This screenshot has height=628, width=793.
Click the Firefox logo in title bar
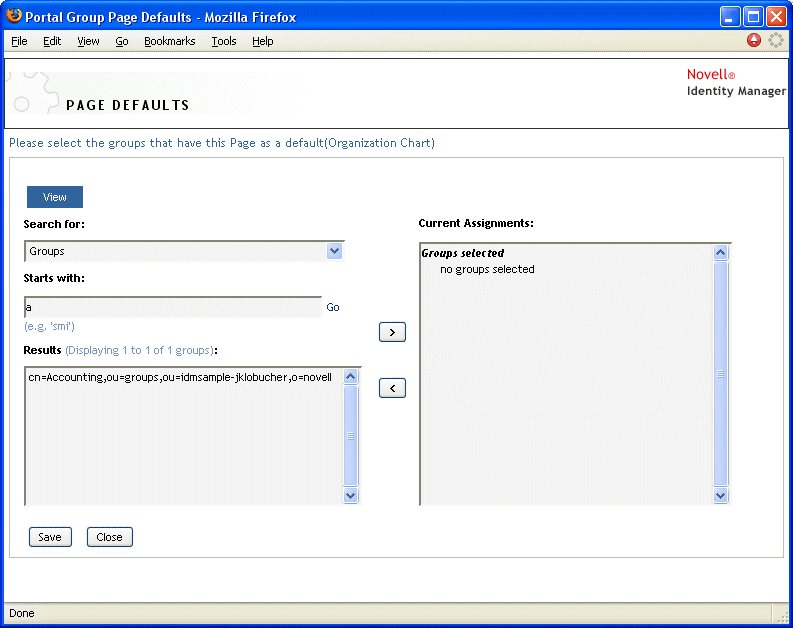pos(14,15)
